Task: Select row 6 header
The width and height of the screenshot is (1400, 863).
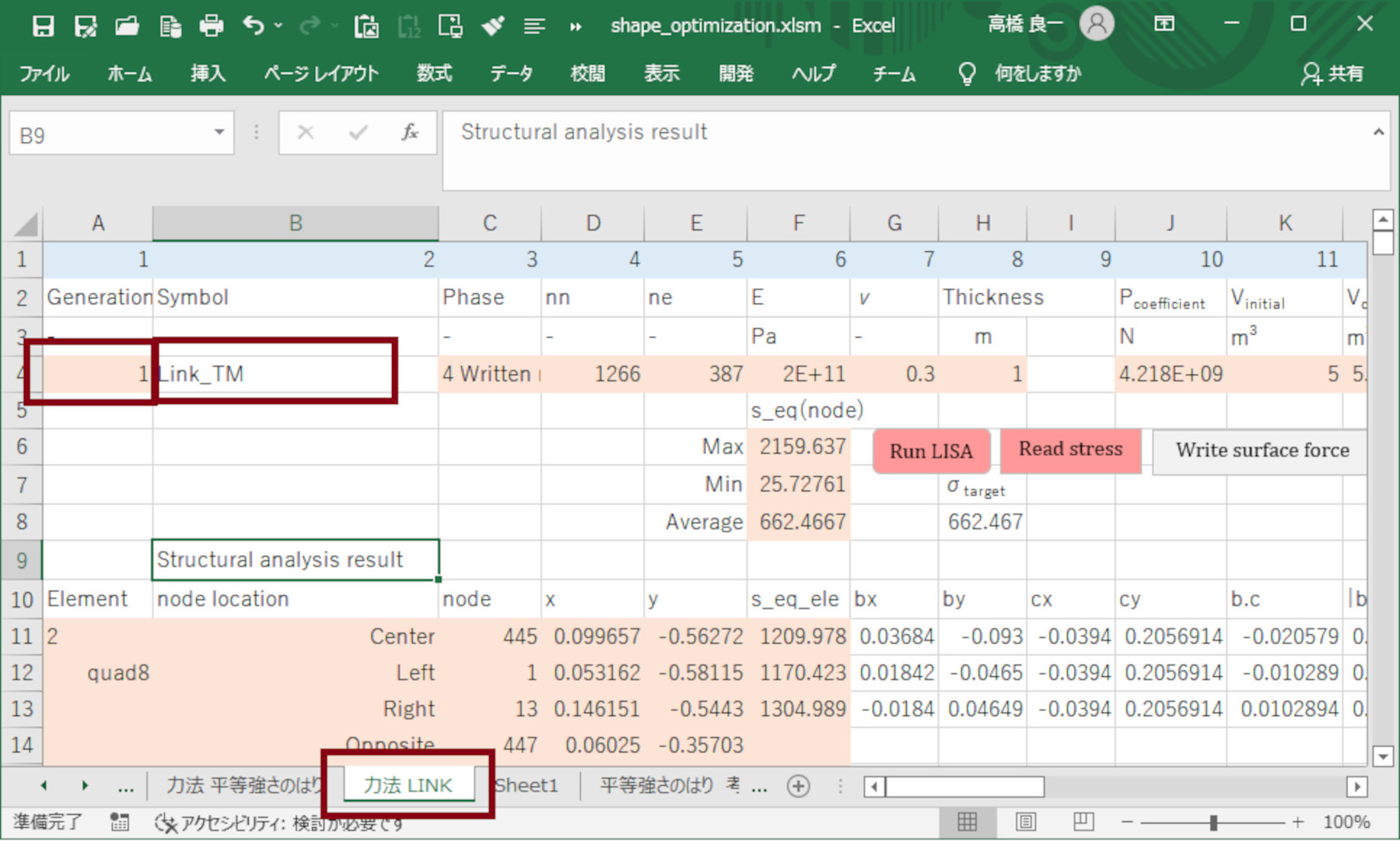Action: 22,447
